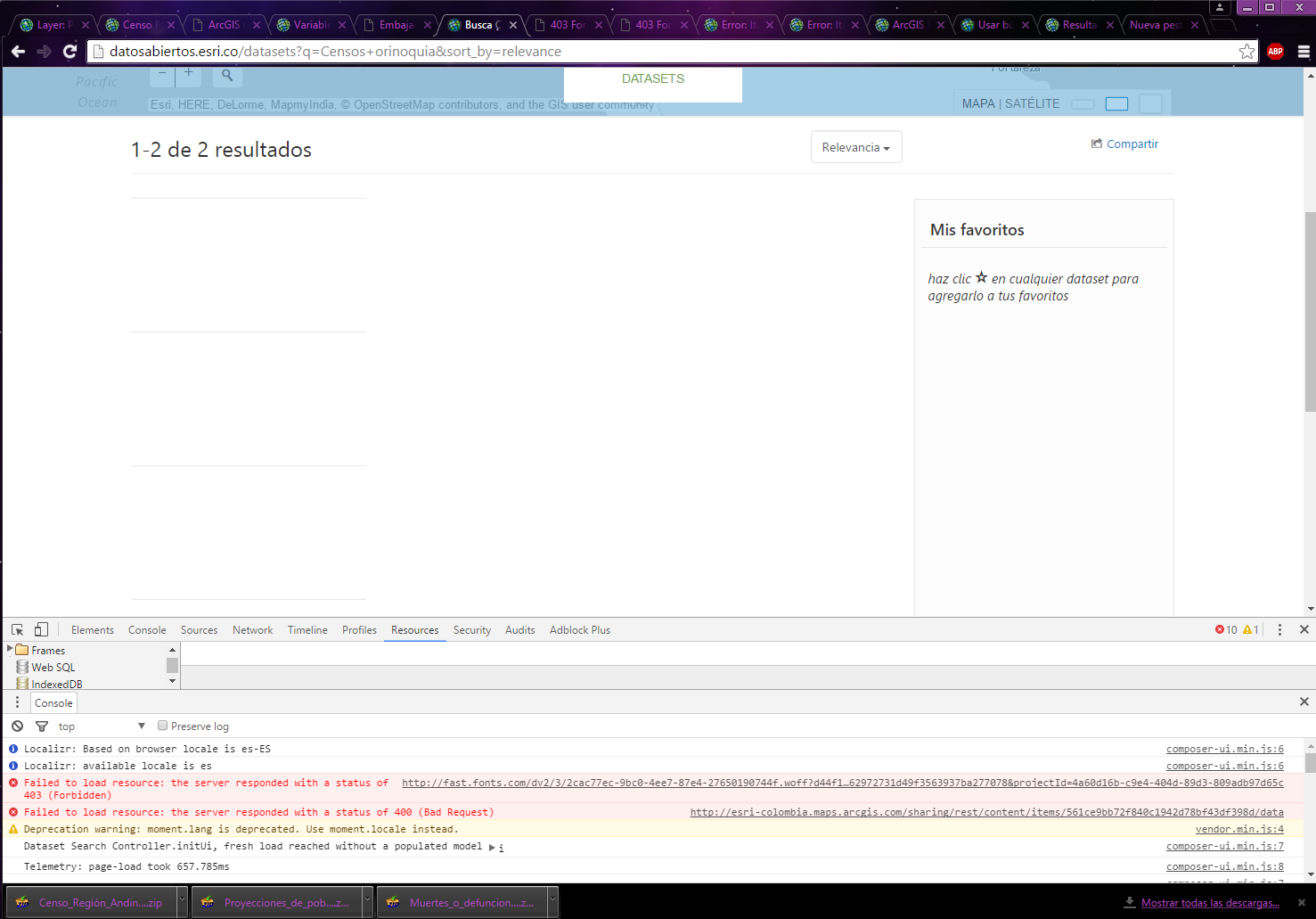Go back to the previous page

click(x=18, y=52)
